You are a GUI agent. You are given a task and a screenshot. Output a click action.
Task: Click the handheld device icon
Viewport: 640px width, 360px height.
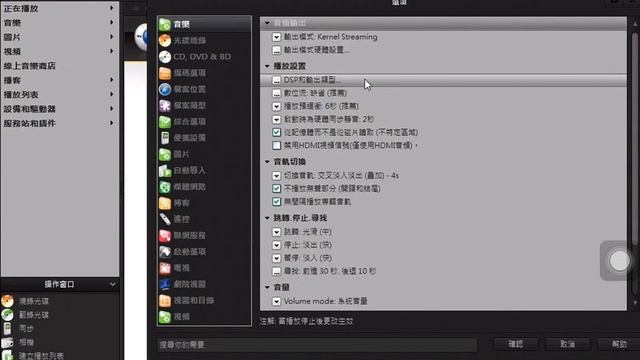pos(165,138)
